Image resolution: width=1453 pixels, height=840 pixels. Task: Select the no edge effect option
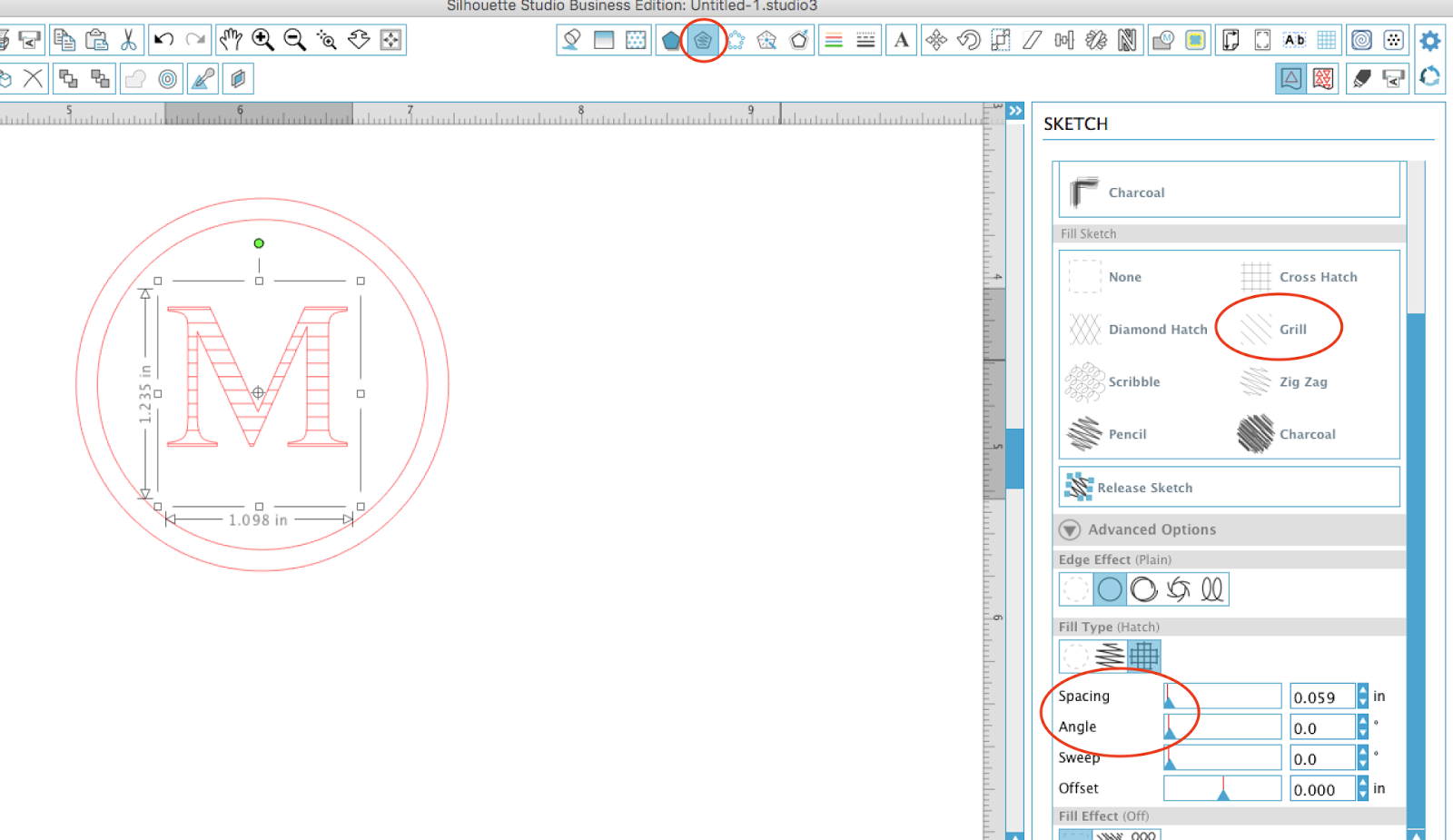[1076, 589]
